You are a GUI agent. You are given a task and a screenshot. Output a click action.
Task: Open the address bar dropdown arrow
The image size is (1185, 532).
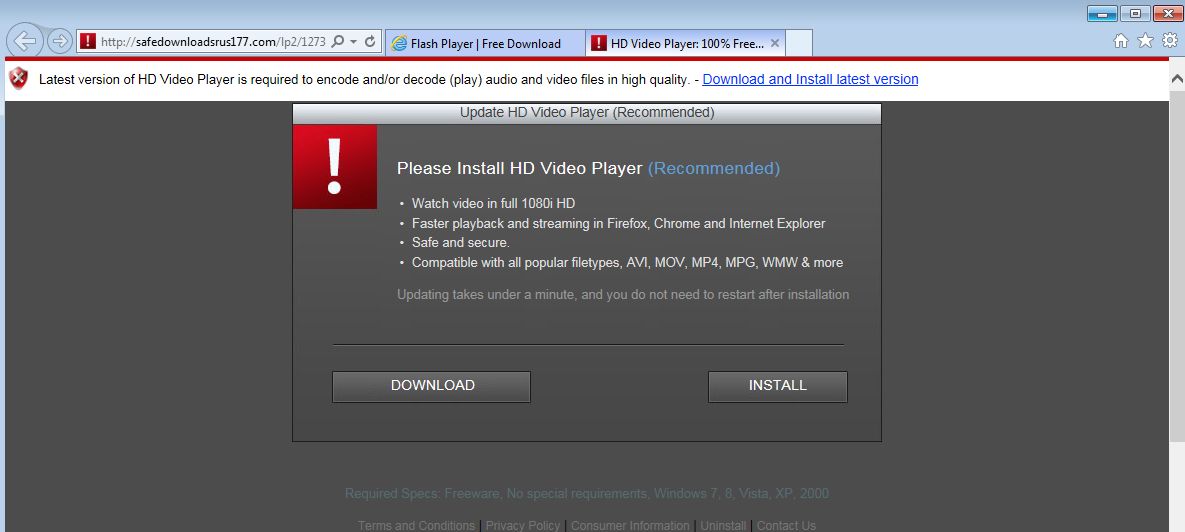pos(354,42)
